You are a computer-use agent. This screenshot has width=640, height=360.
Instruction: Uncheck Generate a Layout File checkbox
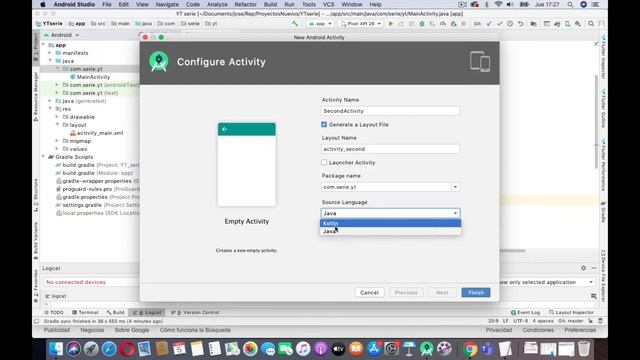pos(324,124)
